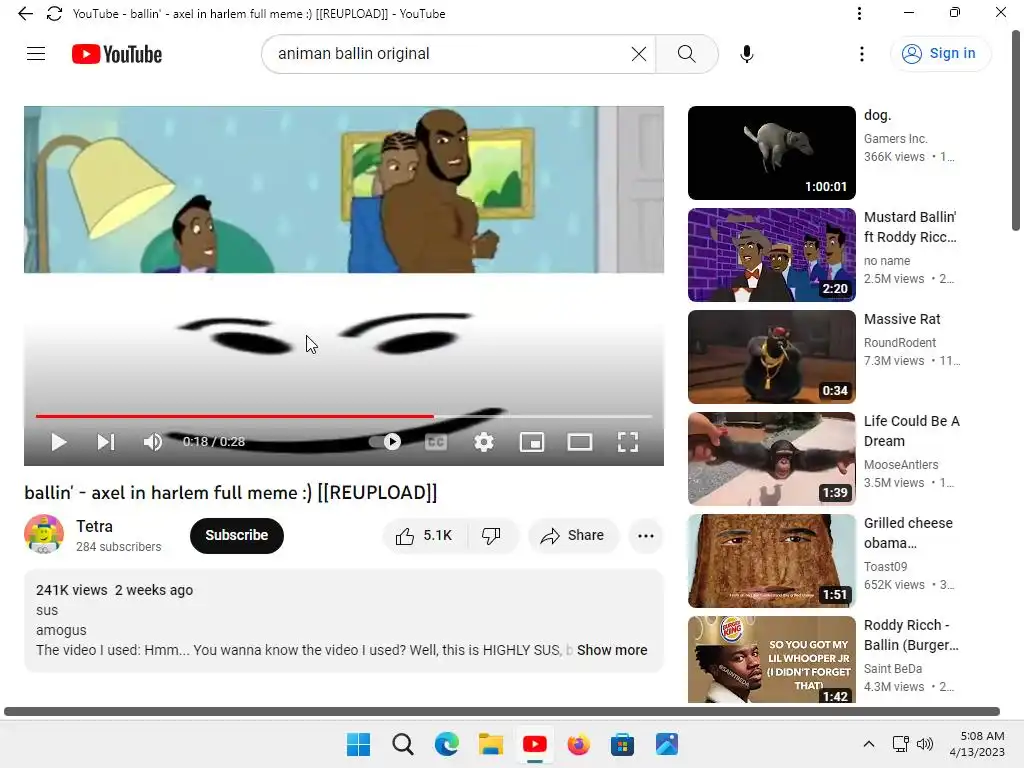
Task: Click the video title text
Action: pos(231,492)
